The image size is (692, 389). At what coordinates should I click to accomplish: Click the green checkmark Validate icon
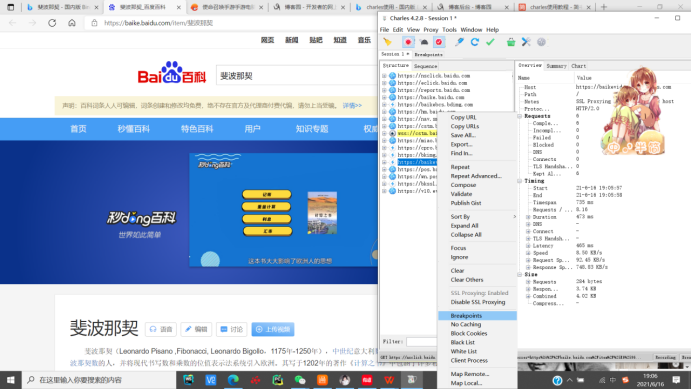click(490, 42)
